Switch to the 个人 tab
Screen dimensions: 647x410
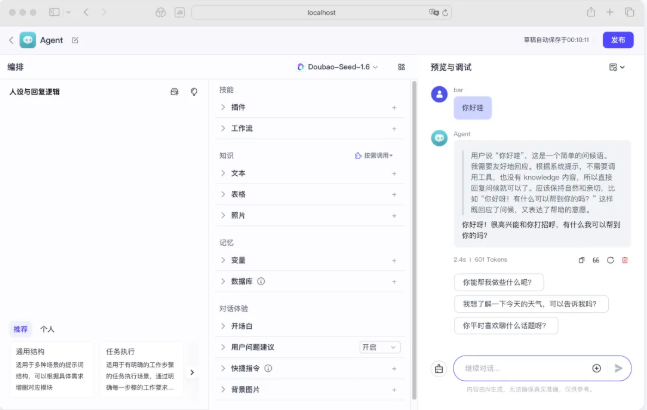(x=47, y=328)
